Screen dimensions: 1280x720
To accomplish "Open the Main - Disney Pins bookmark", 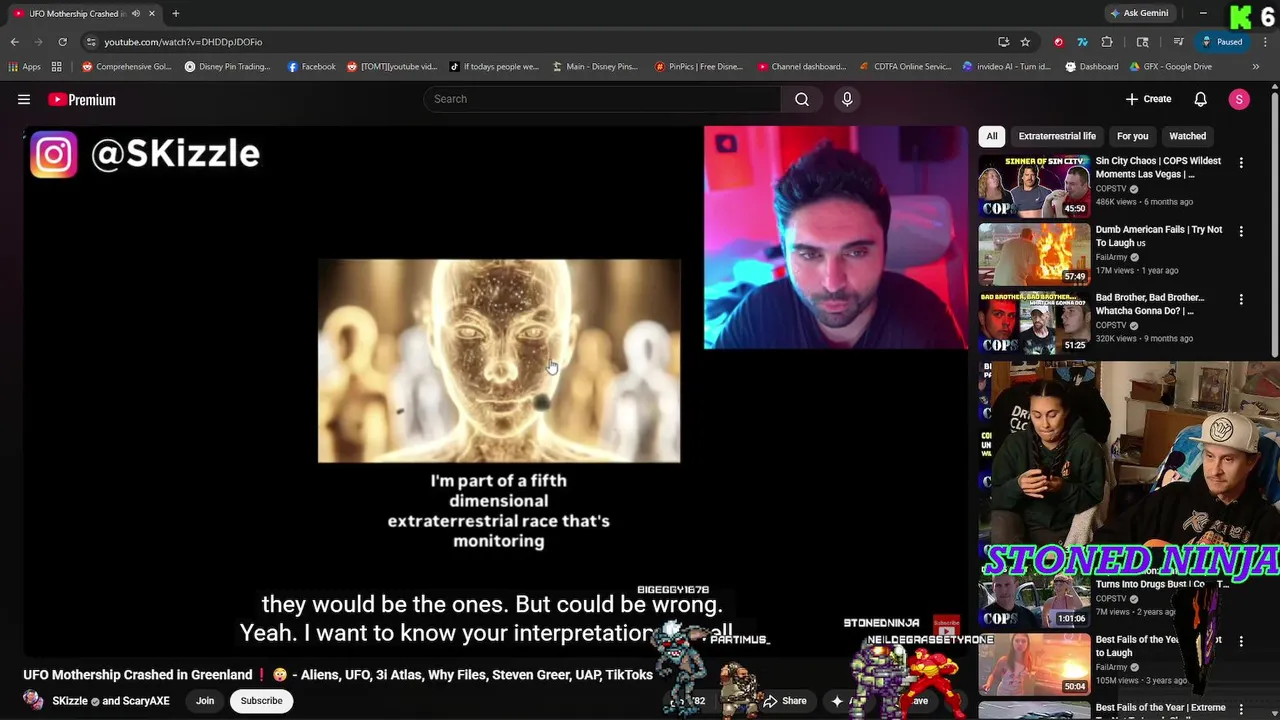I will [595, 67].
